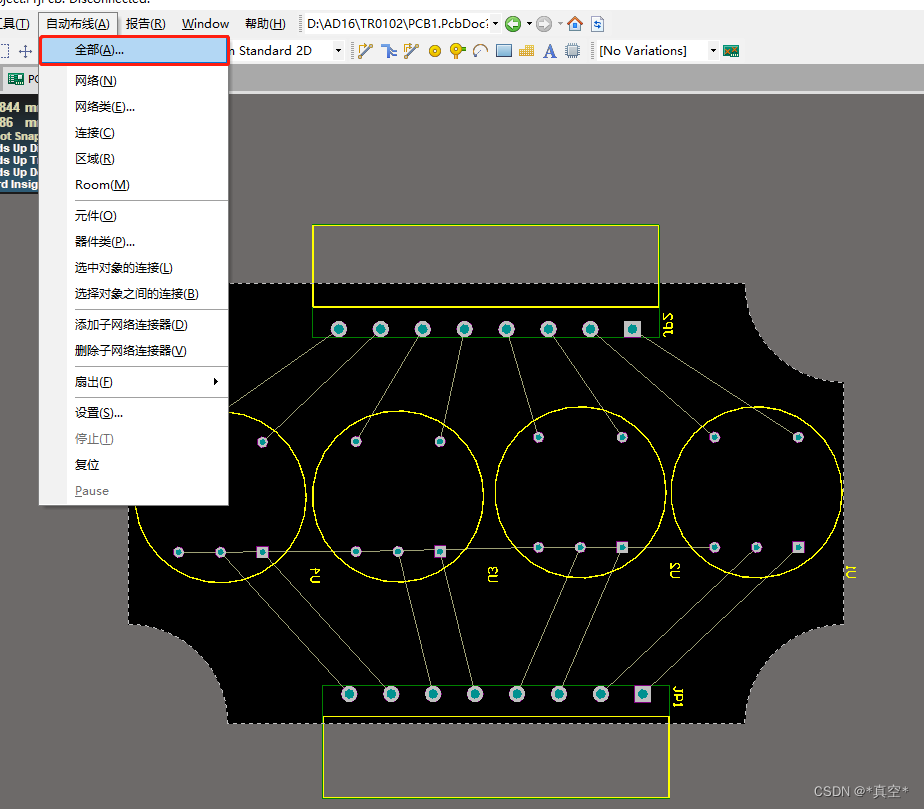
Task: Expand the 扇出(F) submenu arrow
Action: coord(216,382)
